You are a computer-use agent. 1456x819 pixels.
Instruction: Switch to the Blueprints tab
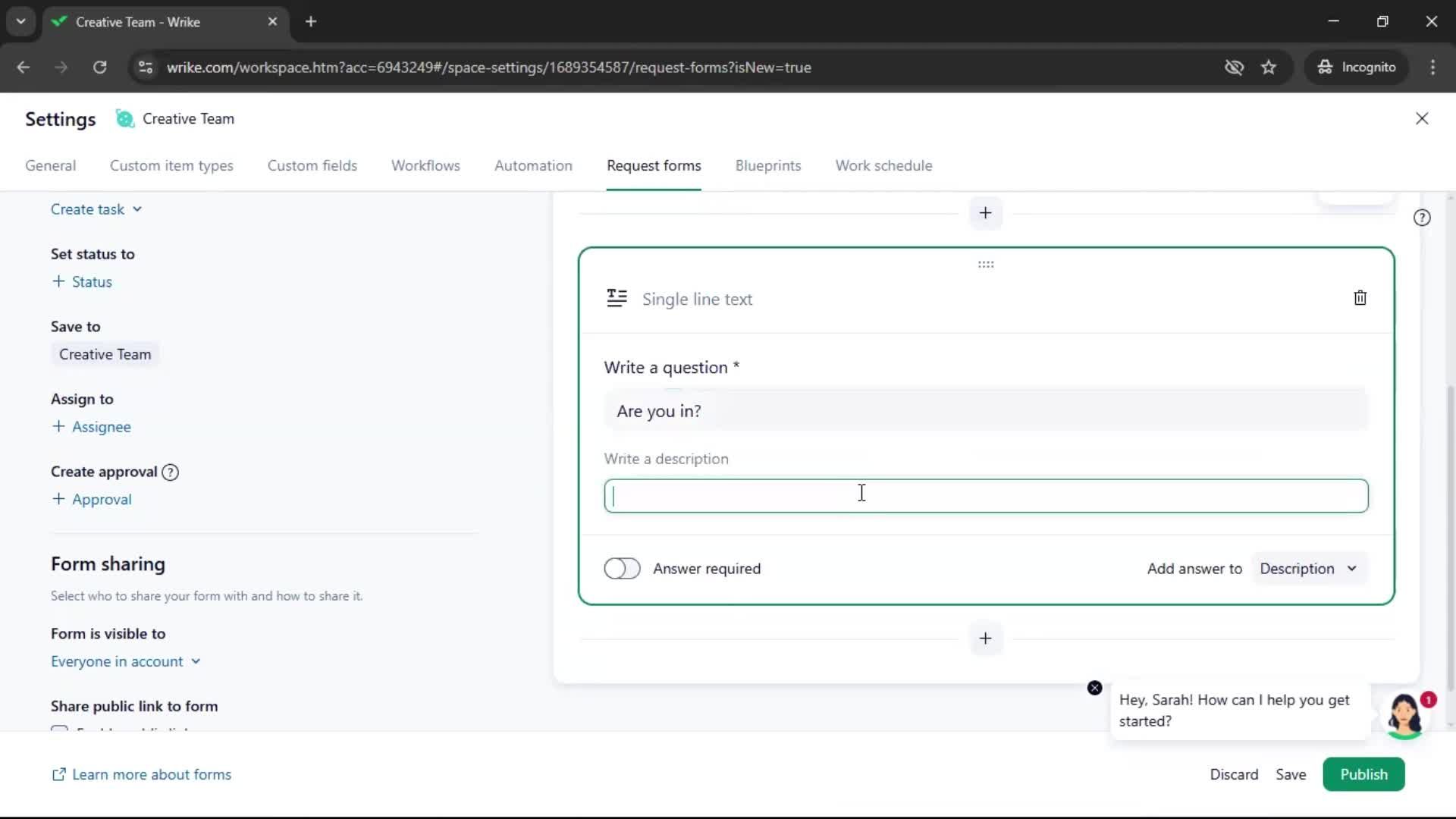tap(767, 166)
